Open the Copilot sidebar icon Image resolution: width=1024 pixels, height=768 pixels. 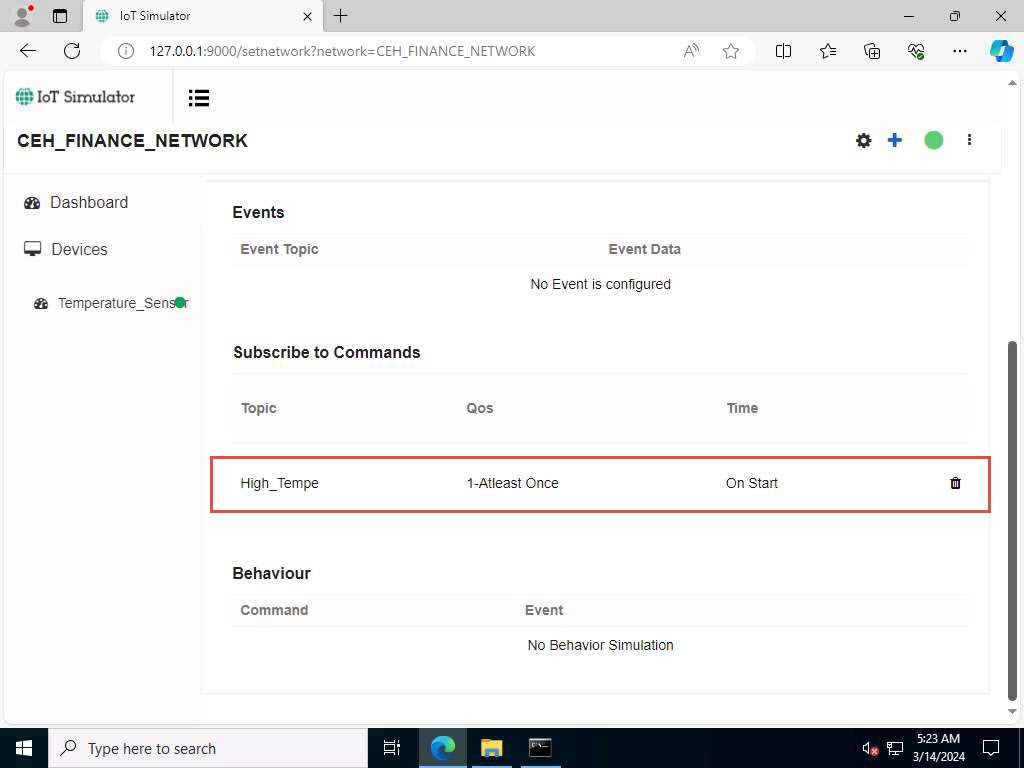[x=1001, y=51]
